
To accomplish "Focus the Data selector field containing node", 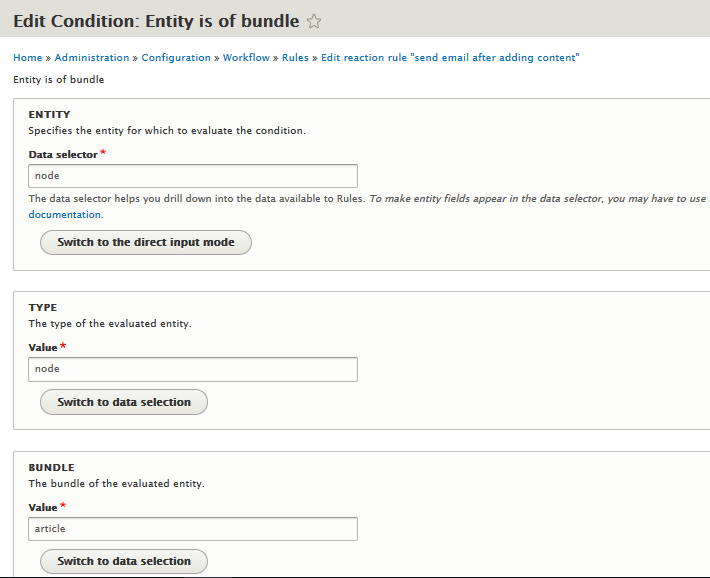I will tap(193, 176).
